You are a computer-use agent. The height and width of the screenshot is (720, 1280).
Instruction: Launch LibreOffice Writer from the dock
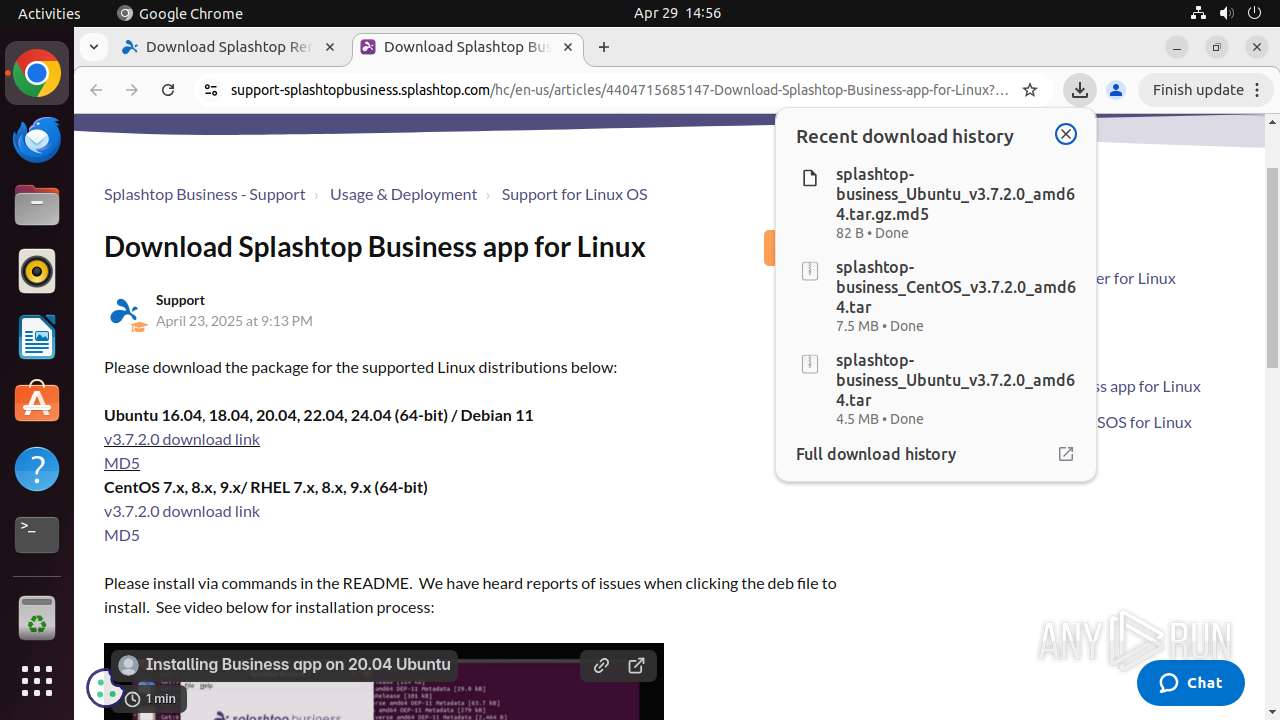[x=37, y=337]
